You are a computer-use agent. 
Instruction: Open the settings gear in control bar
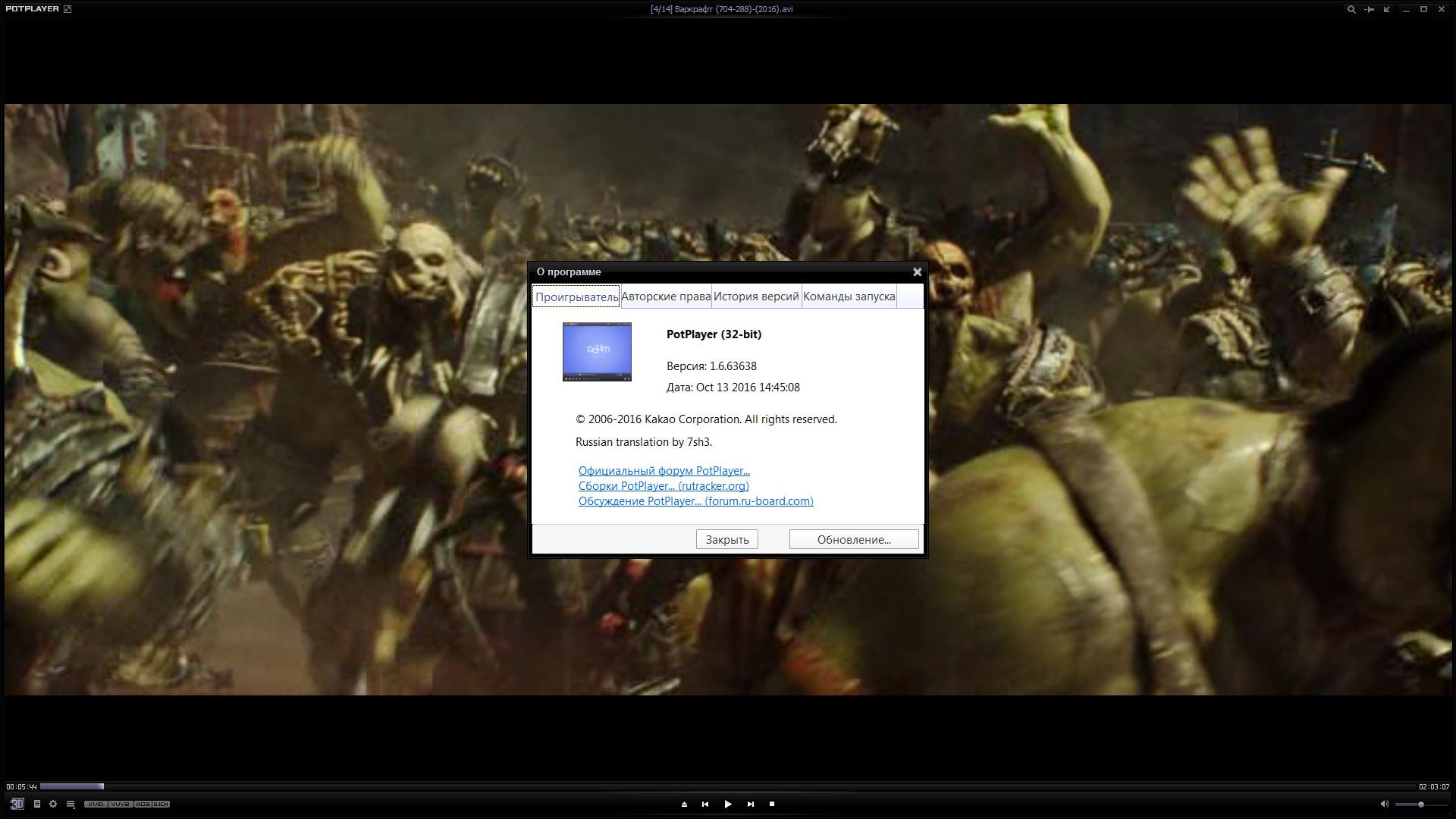(x=53, y=804)
